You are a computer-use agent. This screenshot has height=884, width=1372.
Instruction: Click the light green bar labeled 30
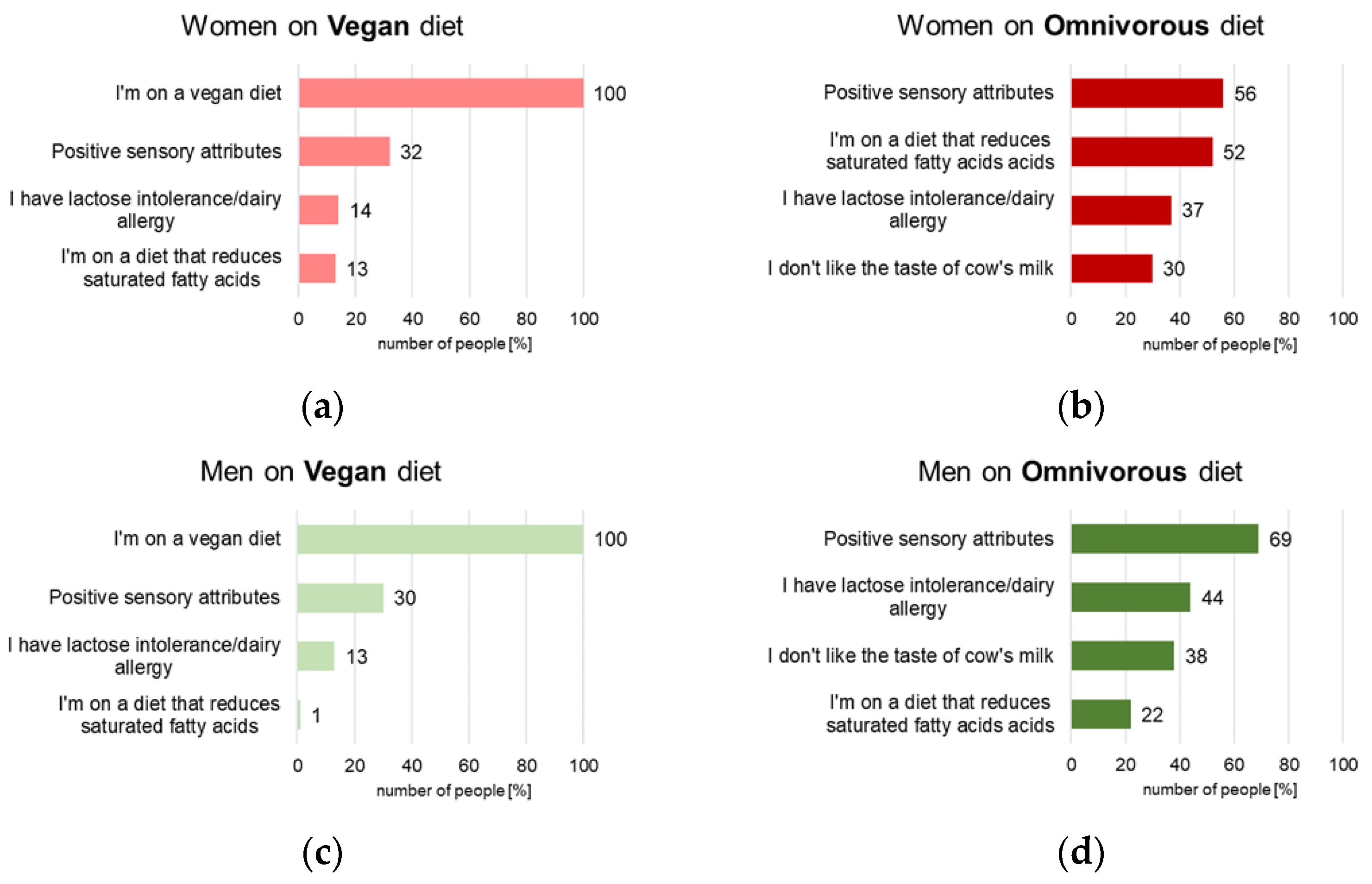click(340, 597)
